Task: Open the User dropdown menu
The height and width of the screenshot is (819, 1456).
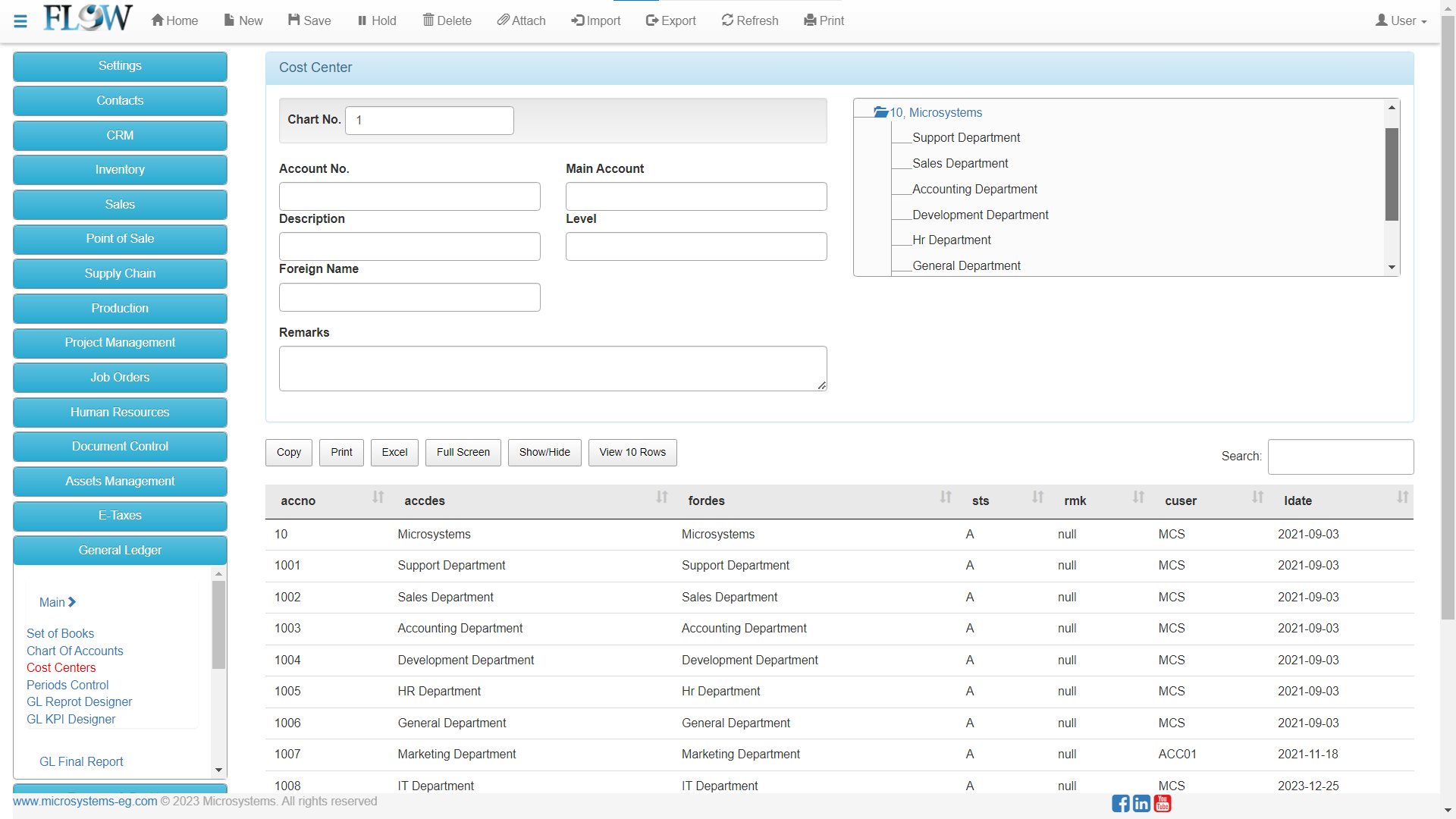Action: 1401,20
